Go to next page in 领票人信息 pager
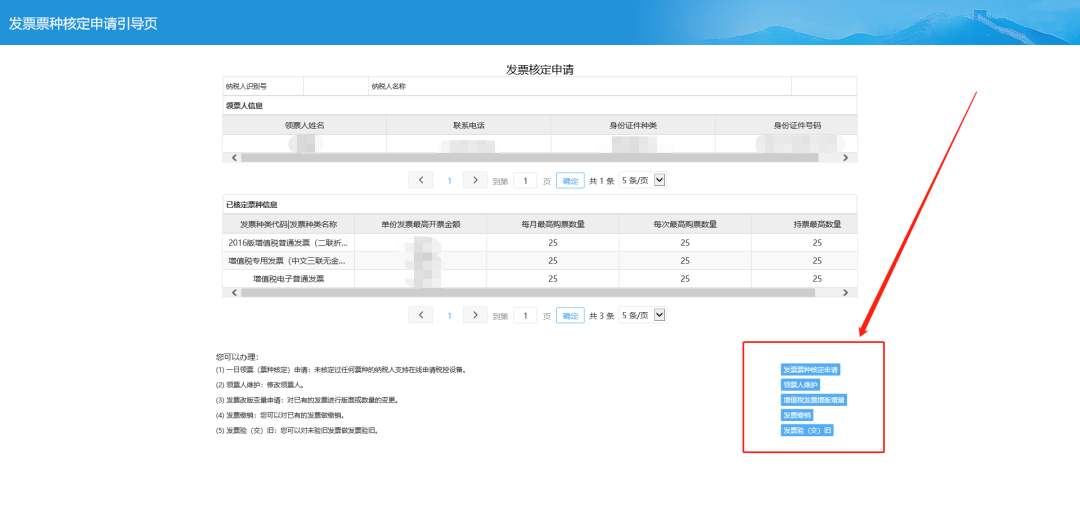This screenshot has width=1080, height=511. point(475,180)
